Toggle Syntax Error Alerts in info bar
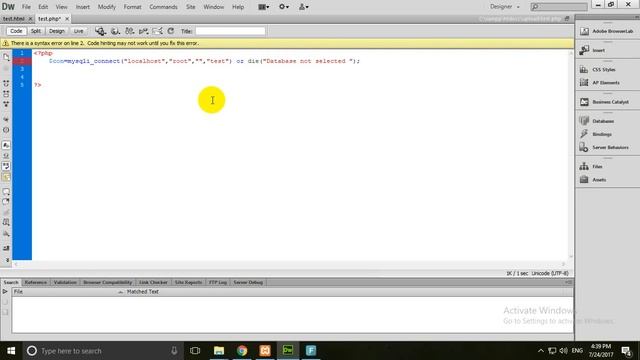 (x=6, y=177)
